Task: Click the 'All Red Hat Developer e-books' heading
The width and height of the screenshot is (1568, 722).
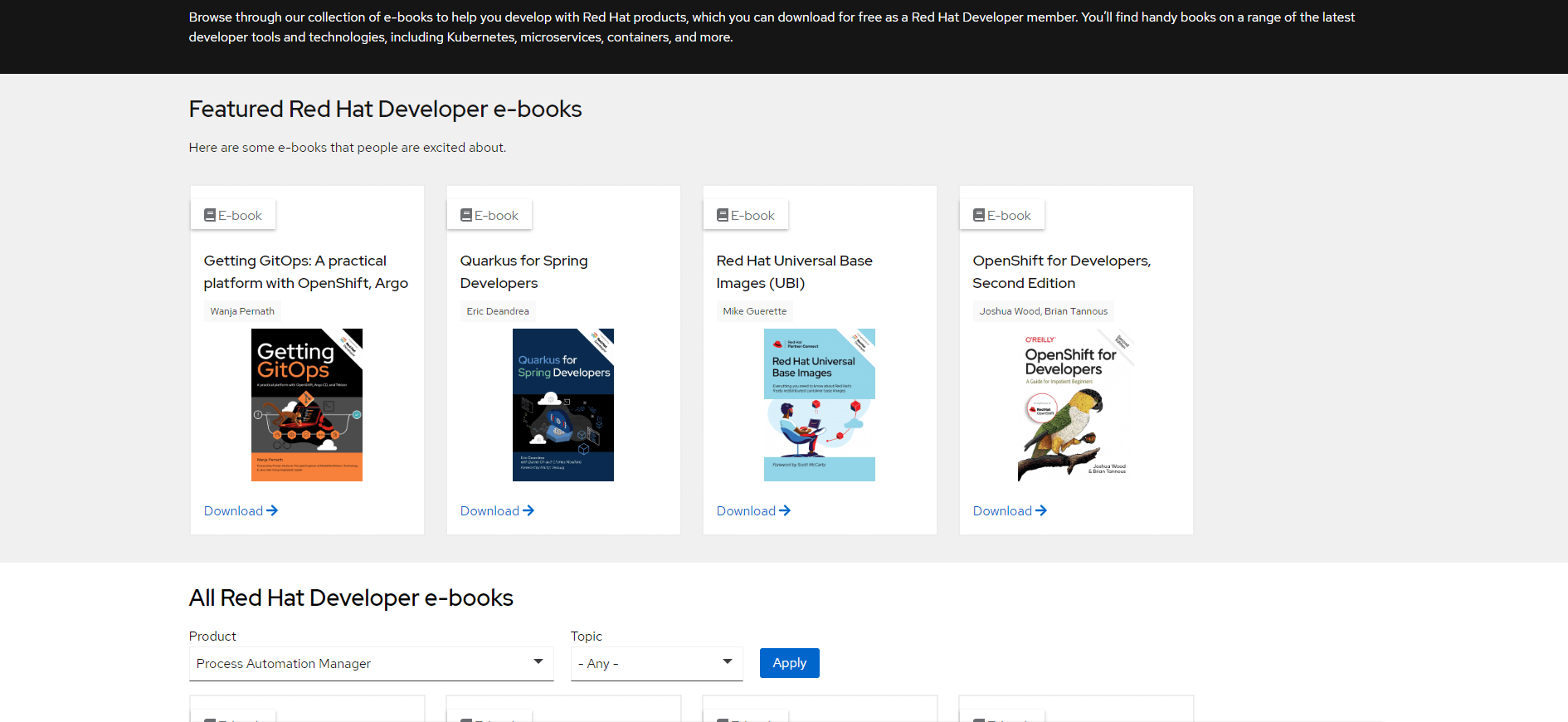Action: pos(351,598)
